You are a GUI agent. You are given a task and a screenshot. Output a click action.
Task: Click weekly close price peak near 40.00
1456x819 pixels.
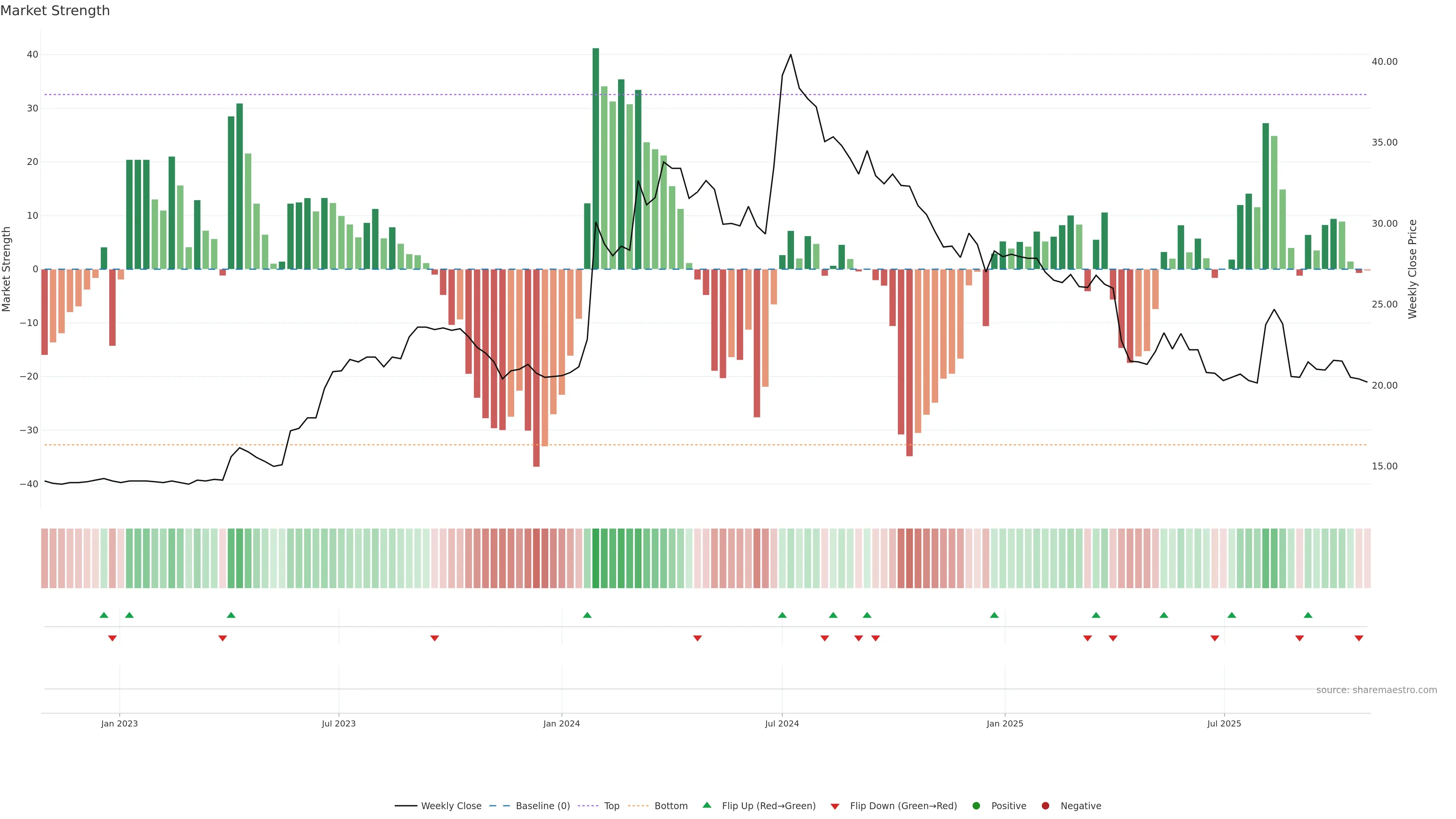pos(790,55)
